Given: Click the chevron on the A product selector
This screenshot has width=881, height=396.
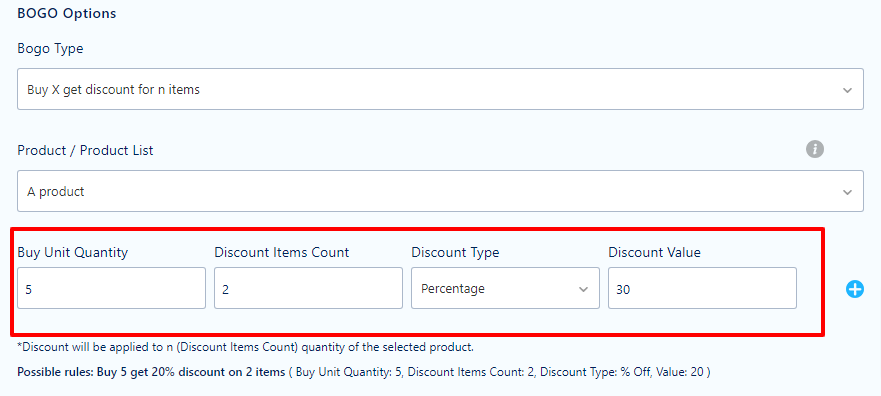Looking at the screenshot, I should coord(847,192).
